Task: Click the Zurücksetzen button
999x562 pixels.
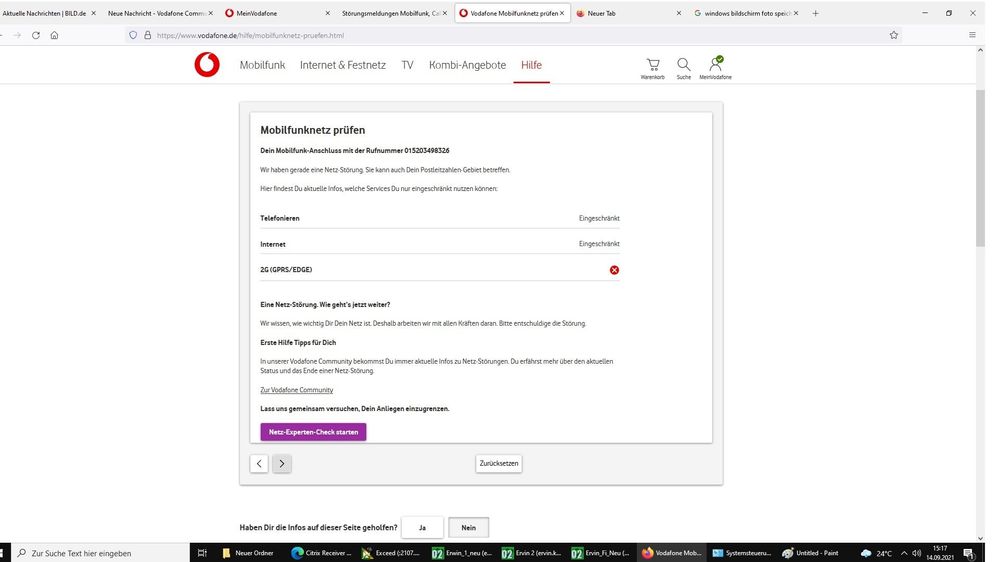Action: pos(499,463)
